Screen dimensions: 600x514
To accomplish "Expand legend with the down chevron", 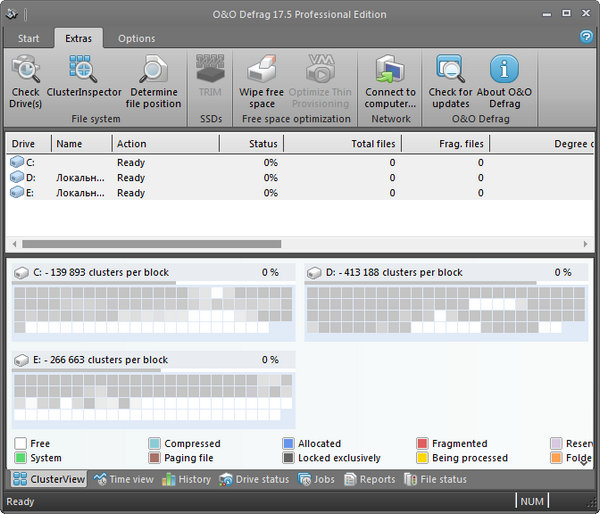I will click(584, 463).
